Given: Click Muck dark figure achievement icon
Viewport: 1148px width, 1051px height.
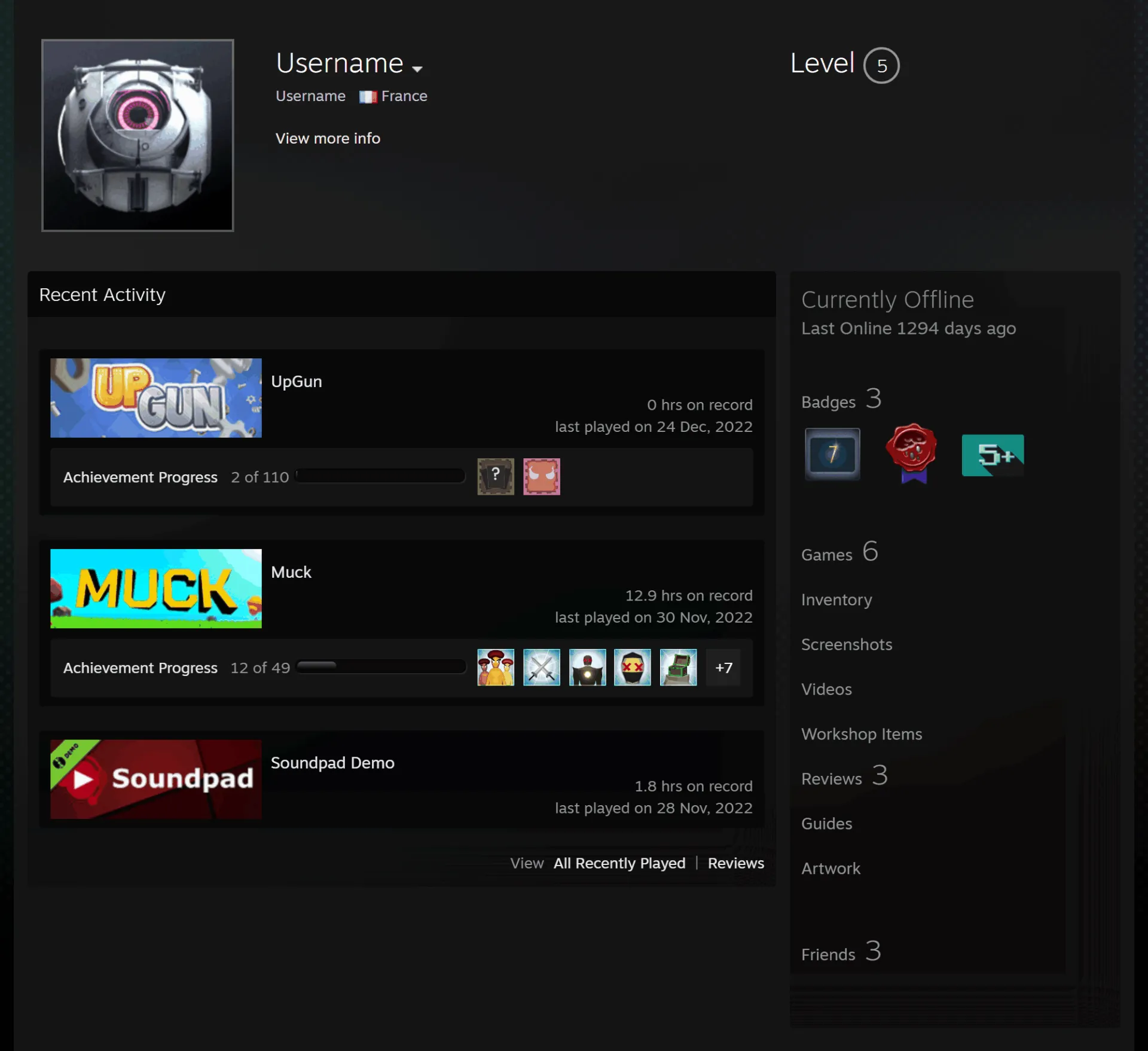Looking at the screenshot, I should [587, 668].
